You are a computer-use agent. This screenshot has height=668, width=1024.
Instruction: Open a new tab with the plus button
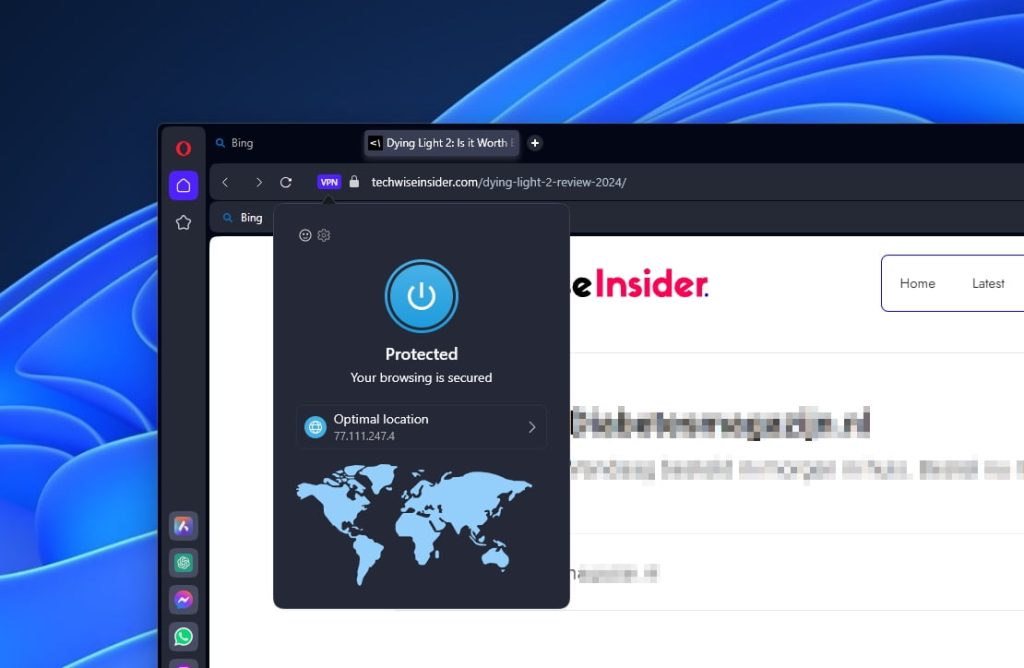(x=535, y=143)
